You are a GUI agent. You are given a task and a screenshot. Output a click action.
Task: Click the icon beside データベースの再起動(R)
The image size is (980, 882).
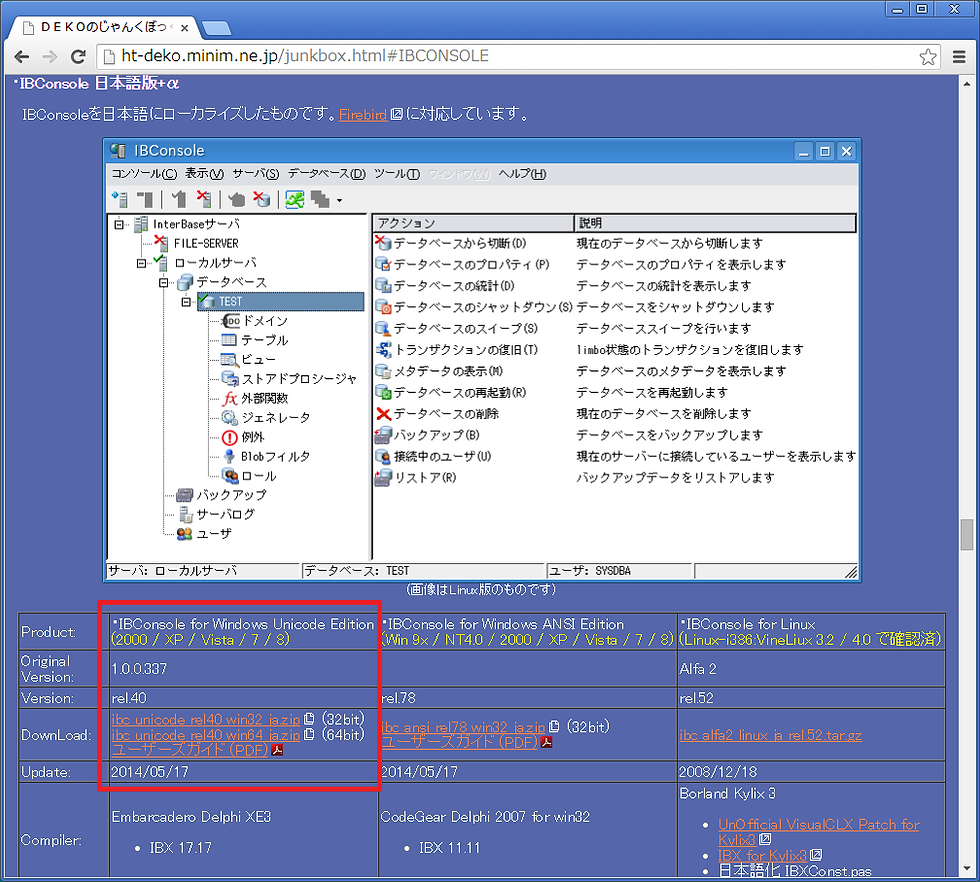[382, 393]
